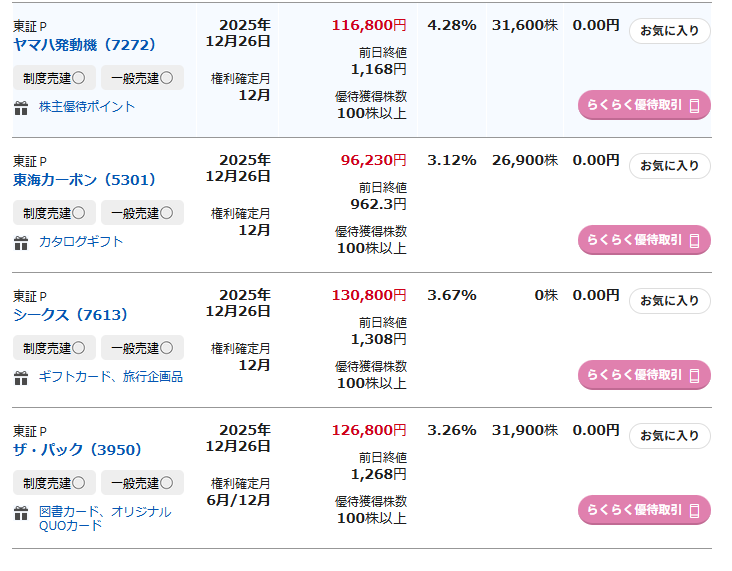Screen dimensions: 732x571
Task: Open ザ・パック (3950) stock link
Action: pos(76,450)
